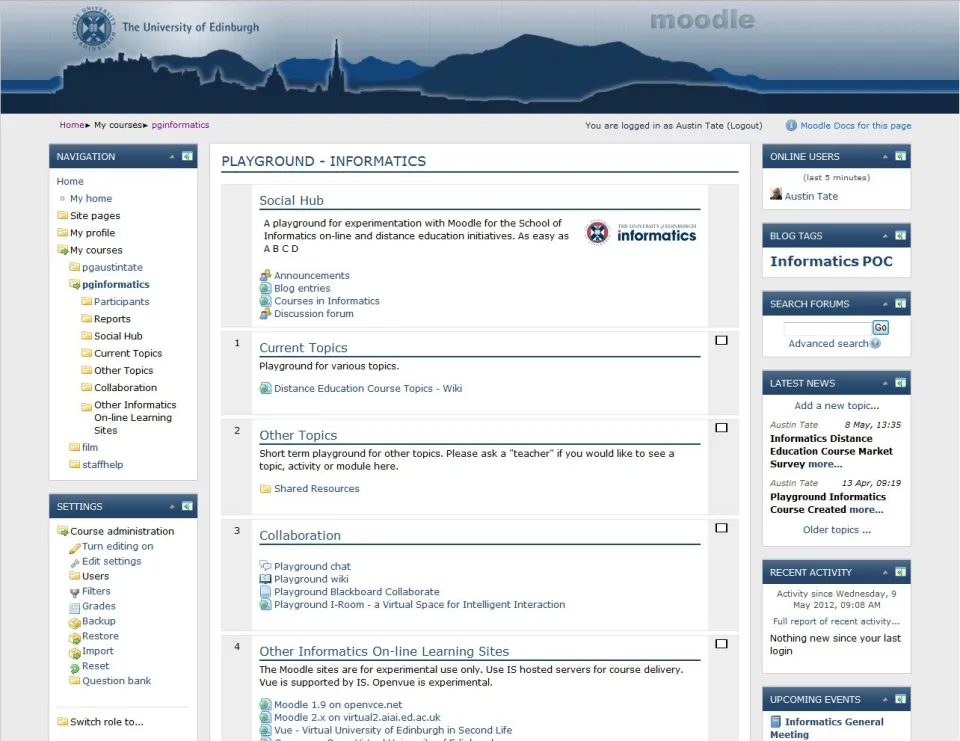
Task: Open Moodle 1.9 on openvce.net link
Action: tap(338, 704)
